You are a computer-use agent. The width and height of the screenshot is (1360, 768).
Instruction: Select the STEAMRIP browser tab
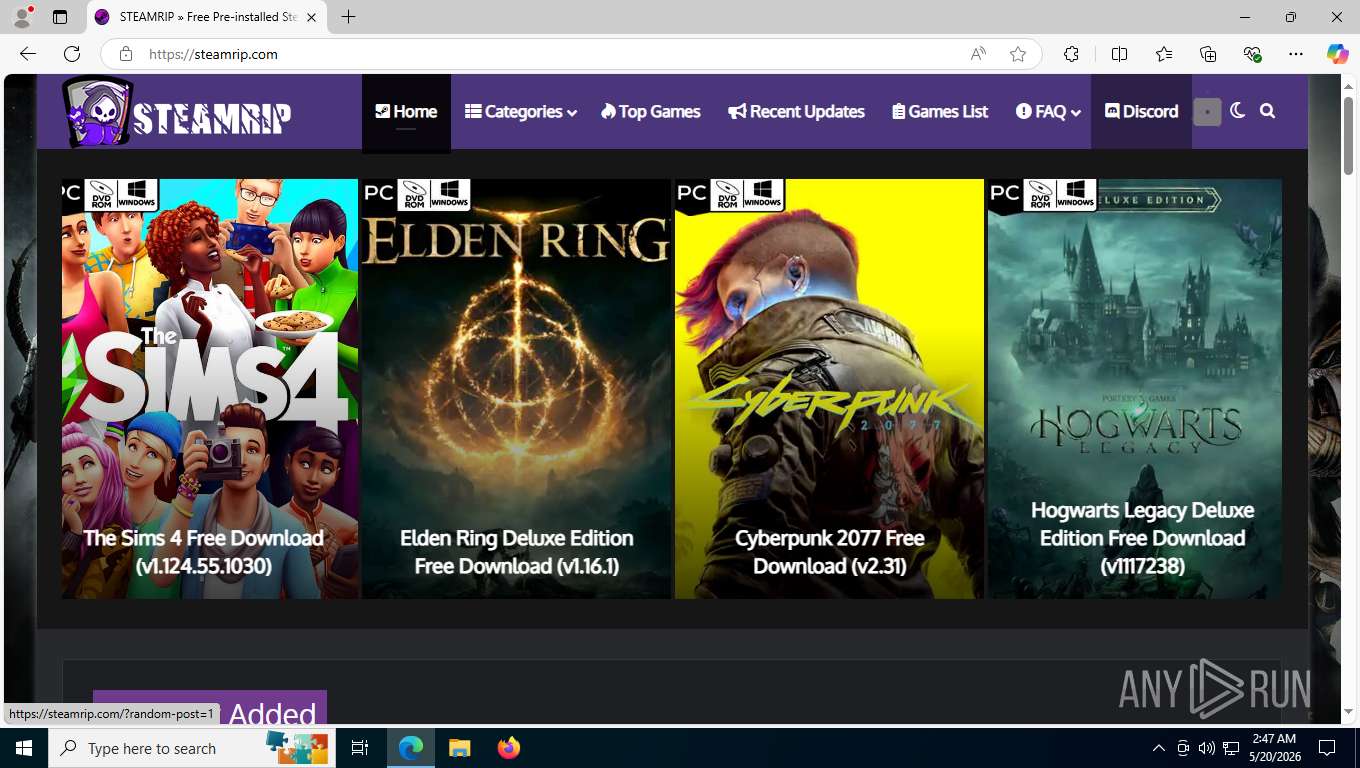coord(206,17)
